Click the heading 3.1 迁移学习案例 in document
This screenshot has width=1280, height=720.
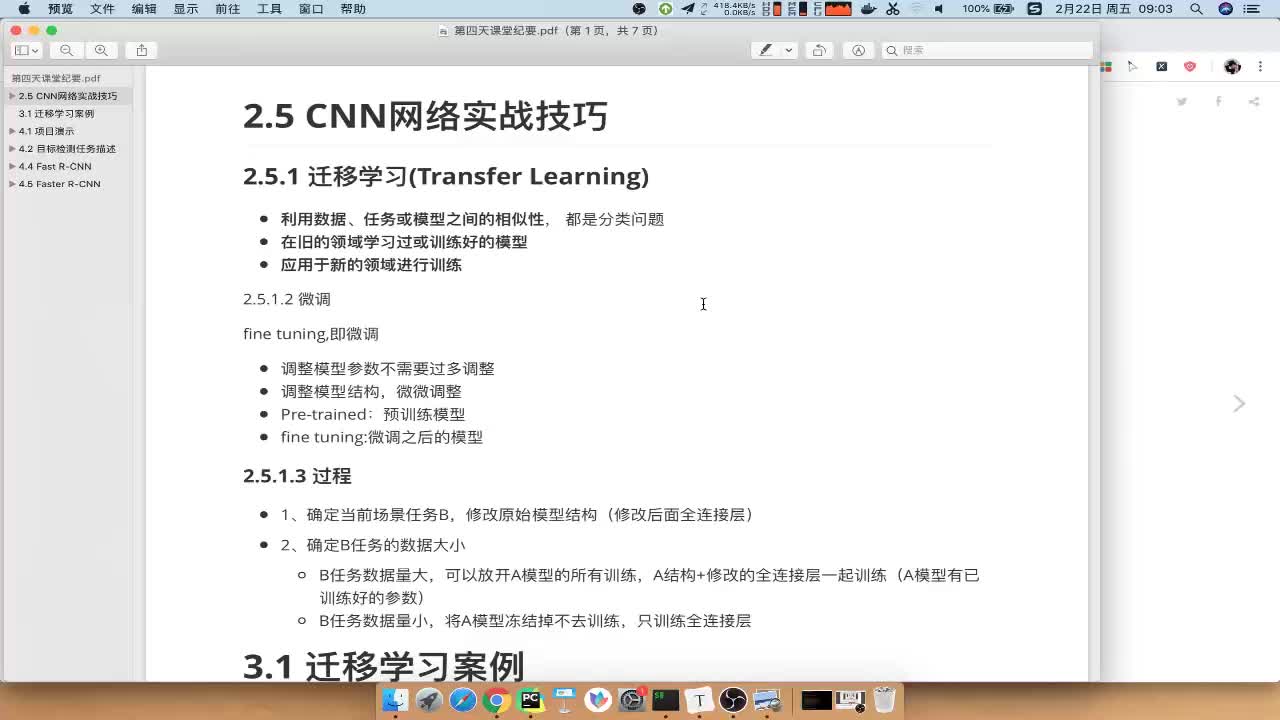tap(384, 666)
